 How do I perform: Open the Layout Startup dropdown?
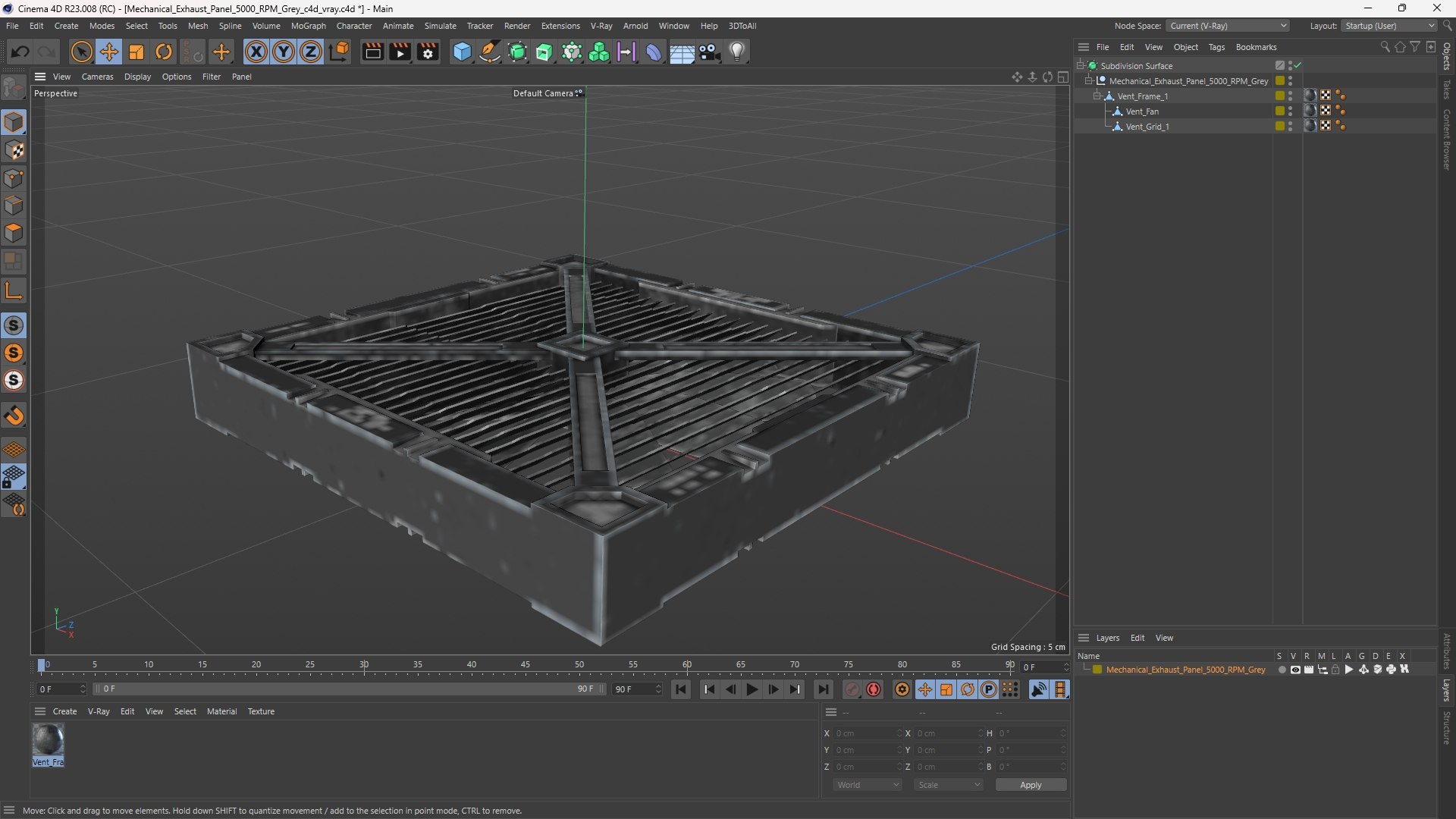pos(1389,26)
